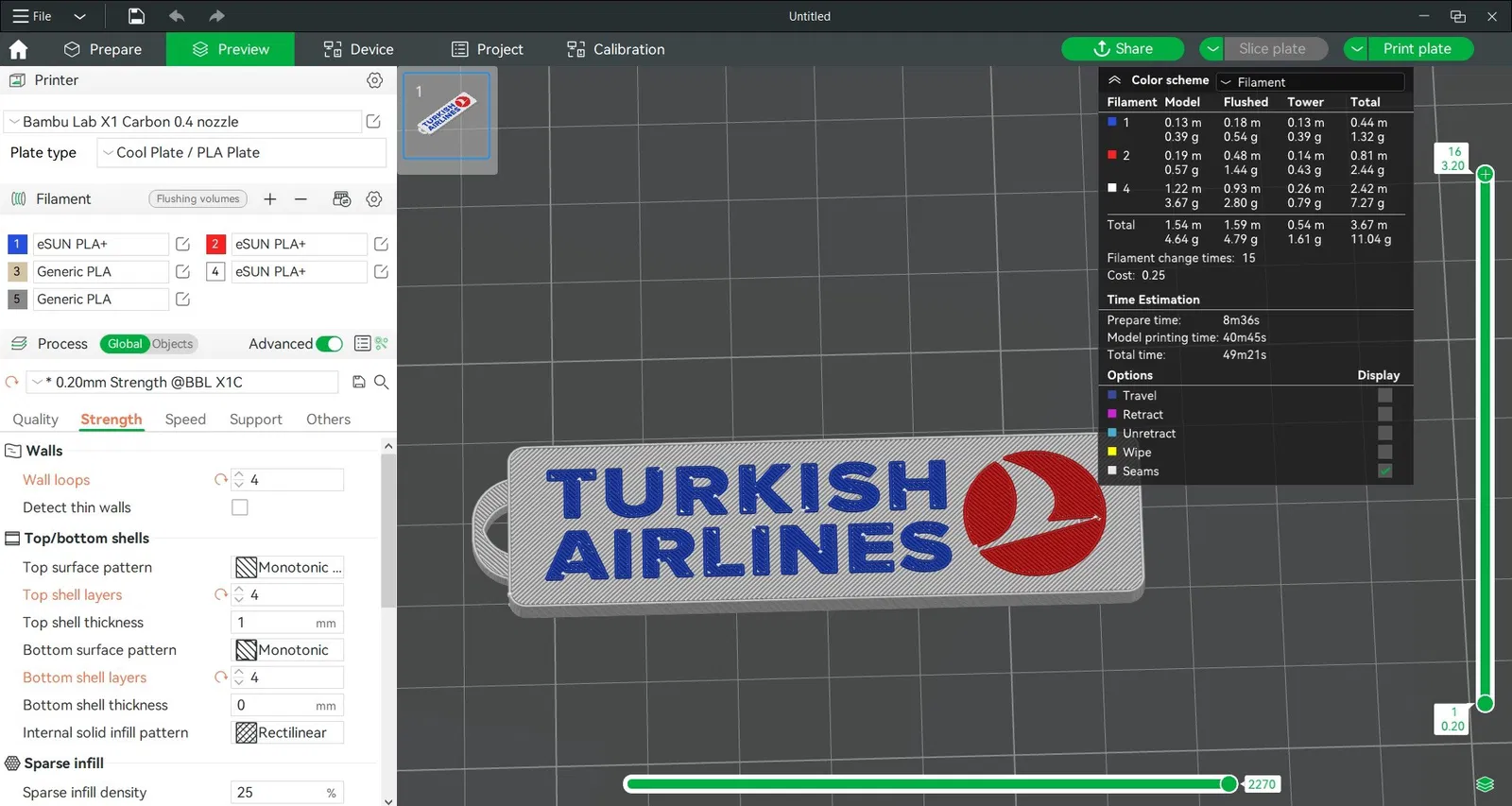Click the red filament 2 color swatch

(x=215, y=244)
